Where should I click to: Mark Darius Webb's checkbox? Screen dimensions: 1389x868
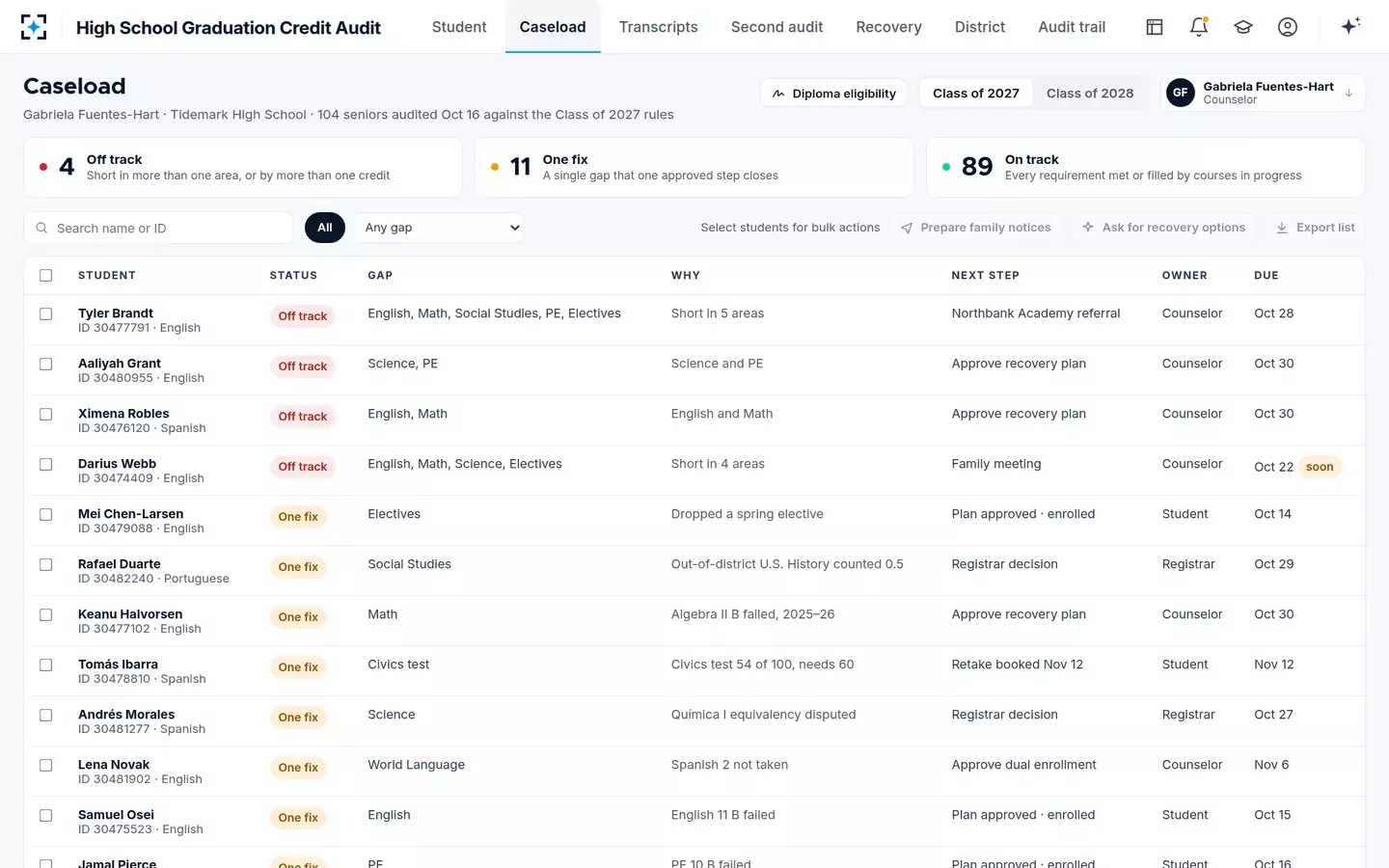45,465
